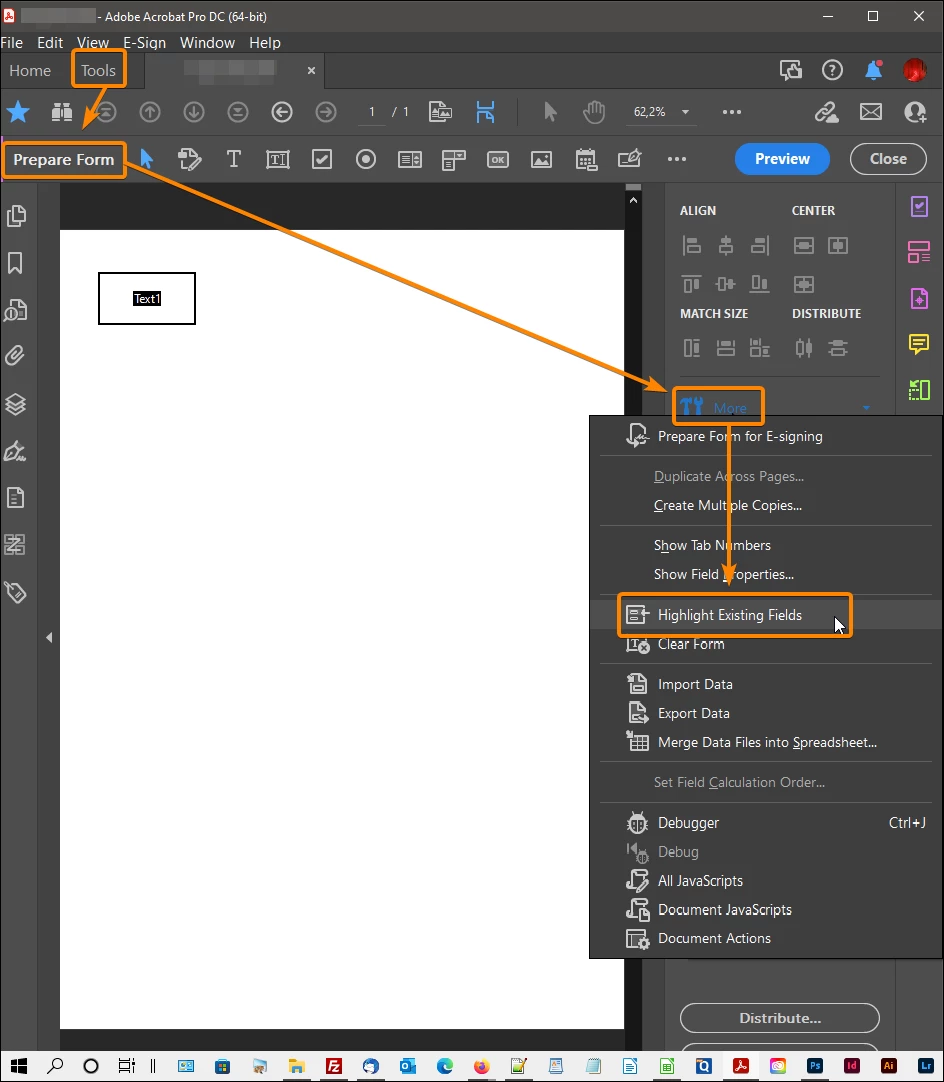Add a radio button field
This screenshot has width=944, height=1082.
tap(366, 159)
